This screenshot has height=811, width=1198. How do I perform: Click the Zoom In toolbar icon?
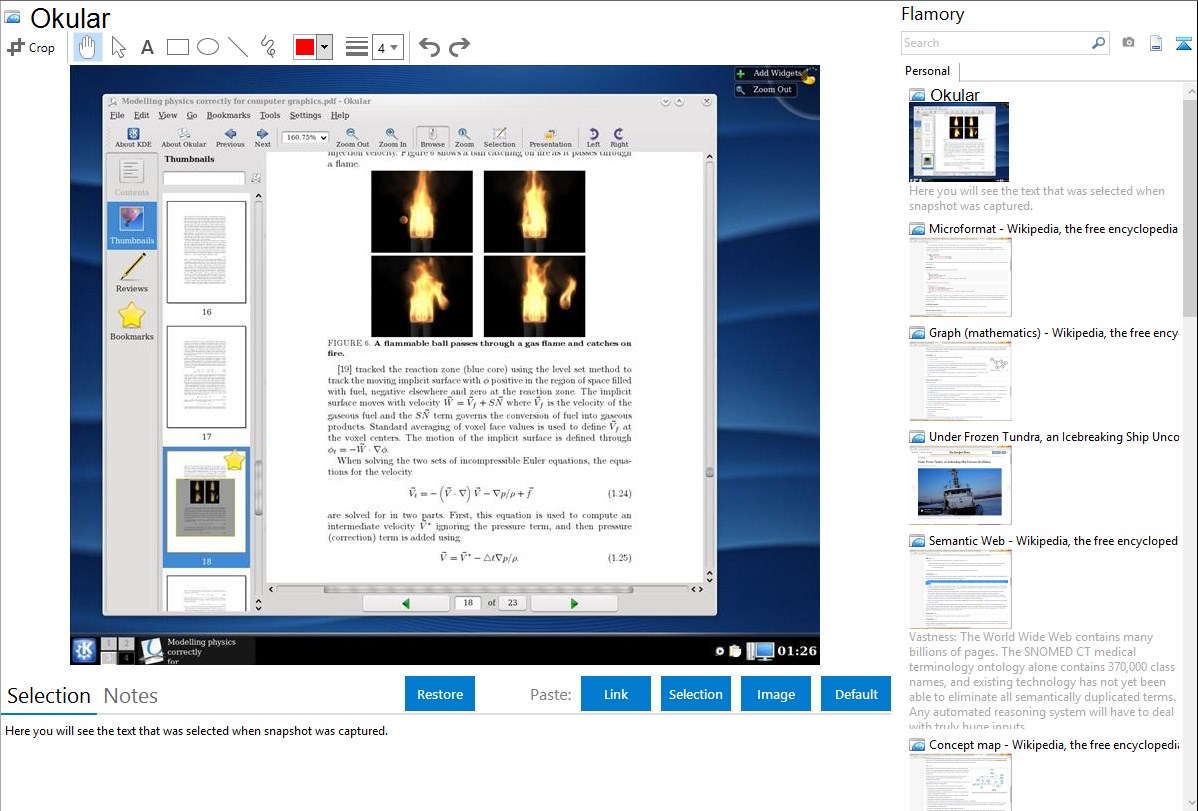tap(392, 138)
